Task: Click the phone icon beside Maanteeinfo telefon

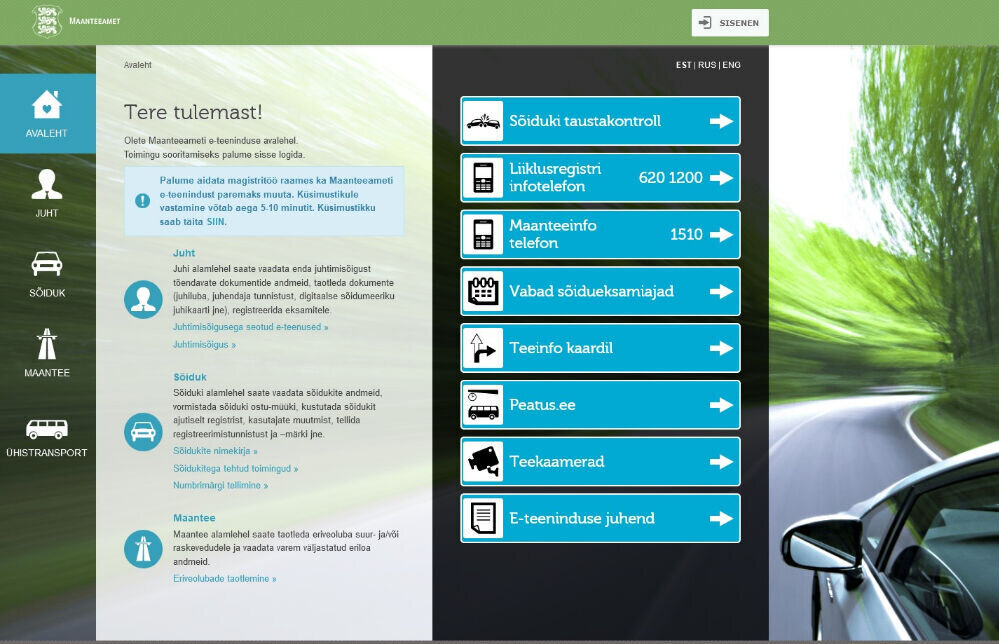Action: coord(484,234)
